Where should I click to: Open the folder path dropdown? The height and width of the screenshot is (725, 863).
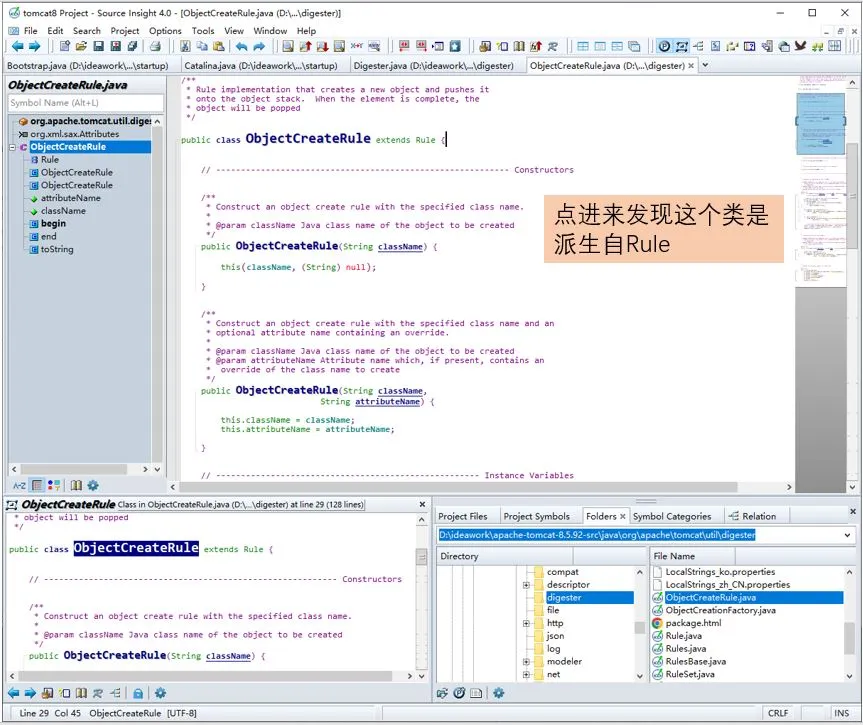[x=847, y=535]
